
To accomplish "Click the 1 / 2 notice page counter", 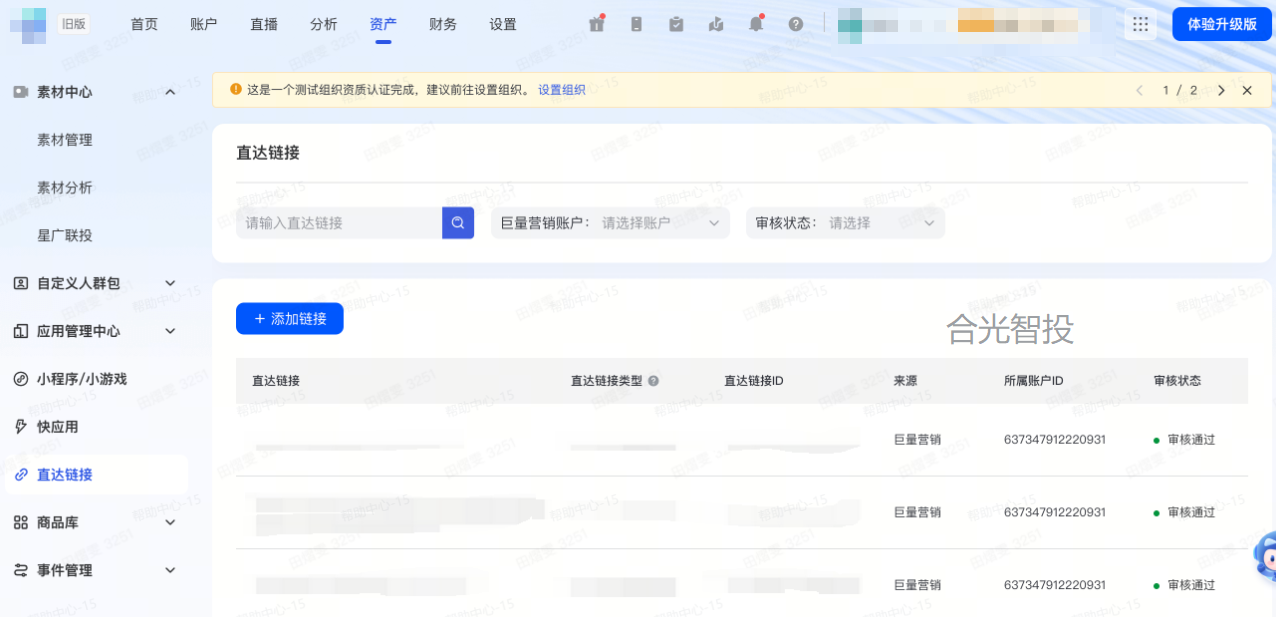I will click(1180, 90).
